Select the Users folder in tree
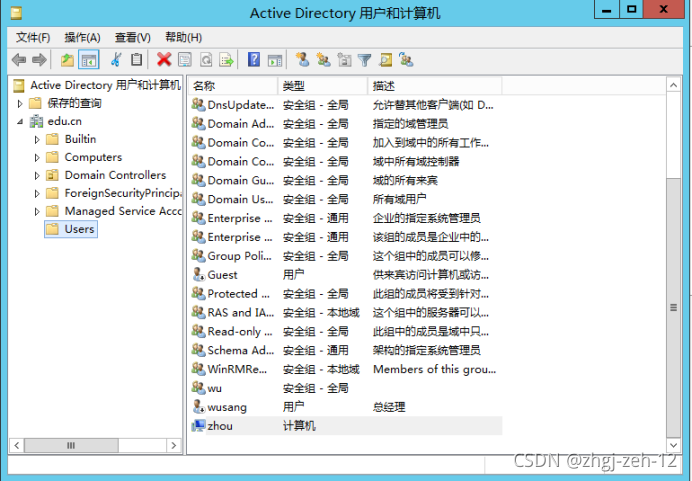The image size is (692, 481). [71, 229]
